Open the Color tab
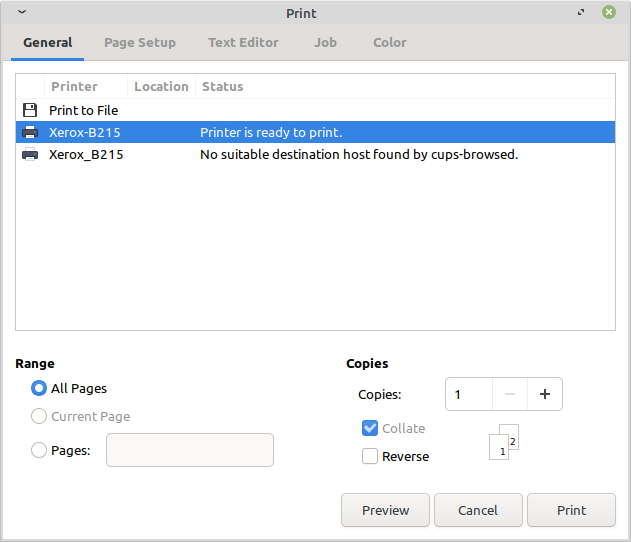 coord(390,42)
